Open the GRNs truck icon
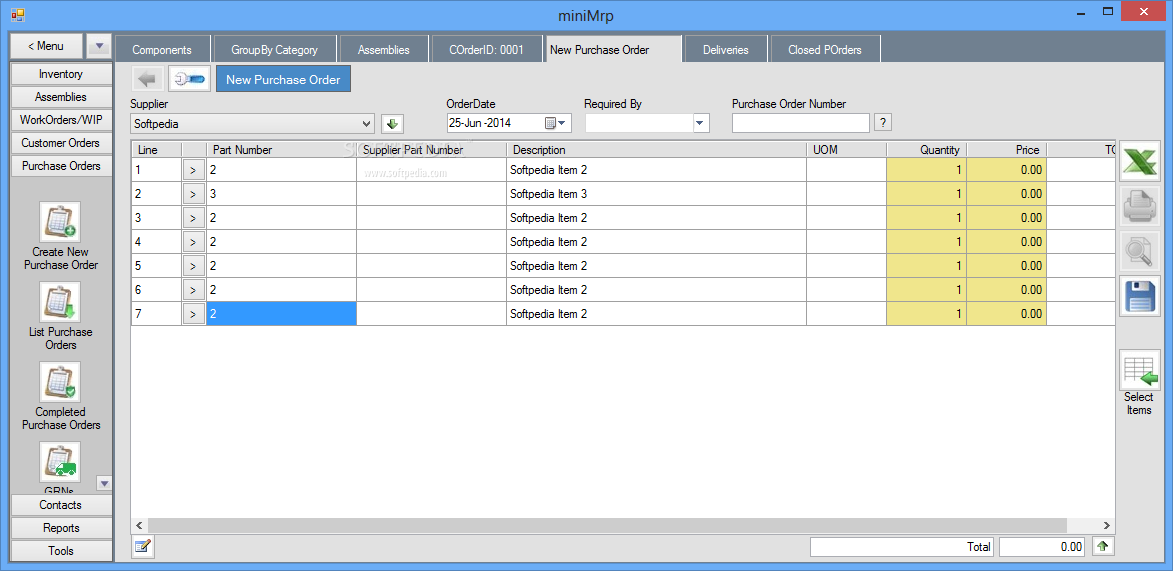This screenshot has height=571, width=1173. [x=61, y=462]
